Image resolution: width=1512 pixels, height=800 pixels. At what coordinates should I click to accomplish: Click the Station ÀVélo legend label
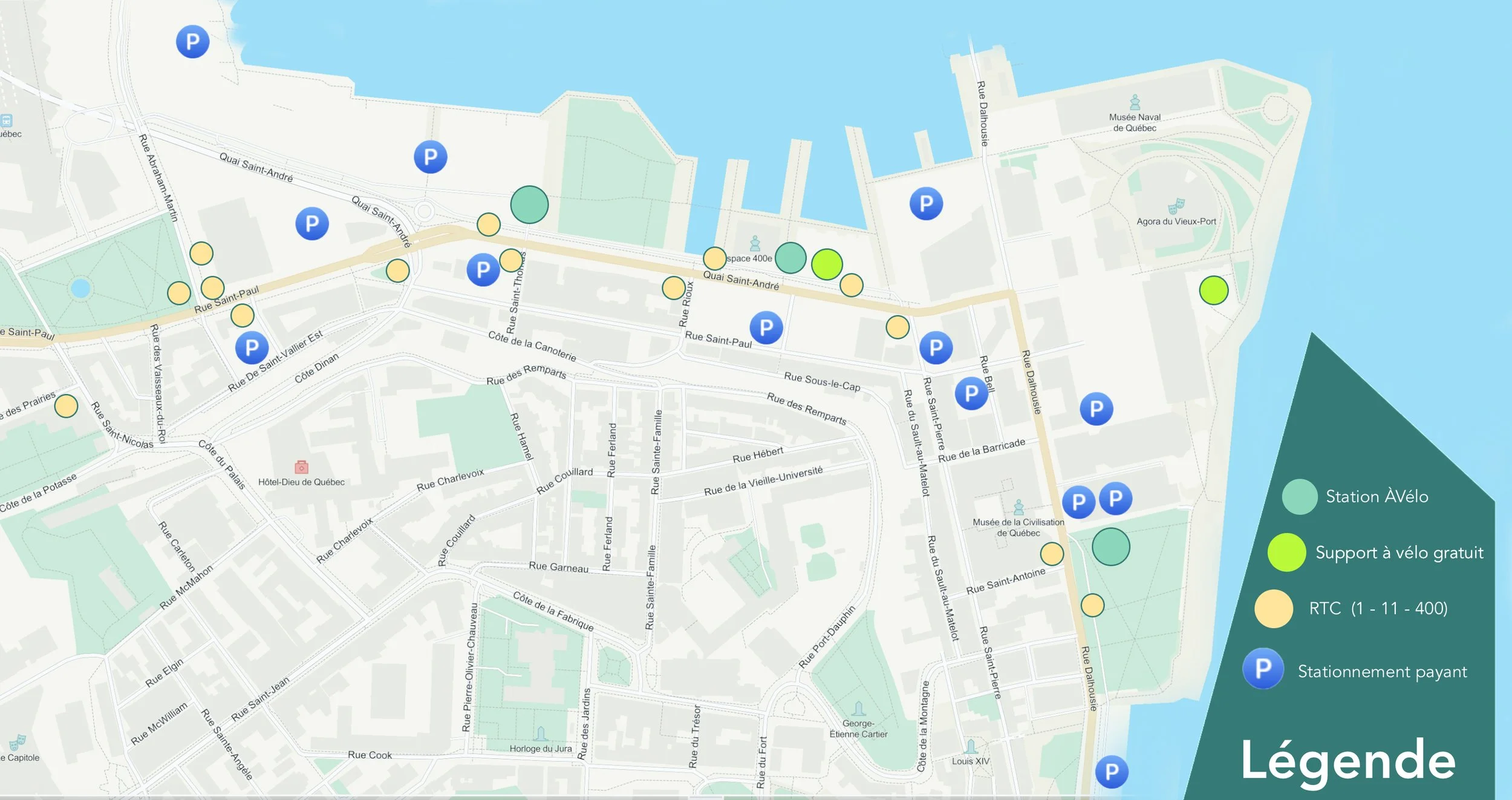pyautogui.click(x=1377, y=497)
